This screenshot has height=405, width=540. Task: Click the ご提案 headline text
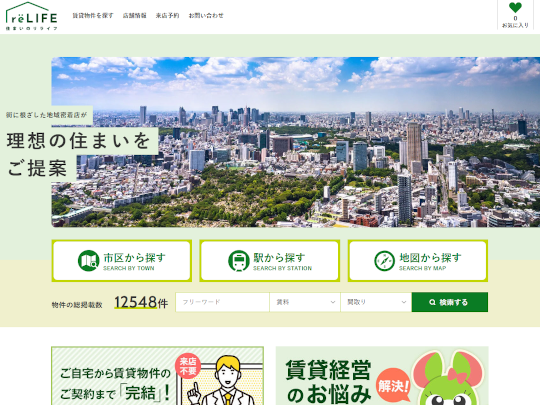click(37, 168)
